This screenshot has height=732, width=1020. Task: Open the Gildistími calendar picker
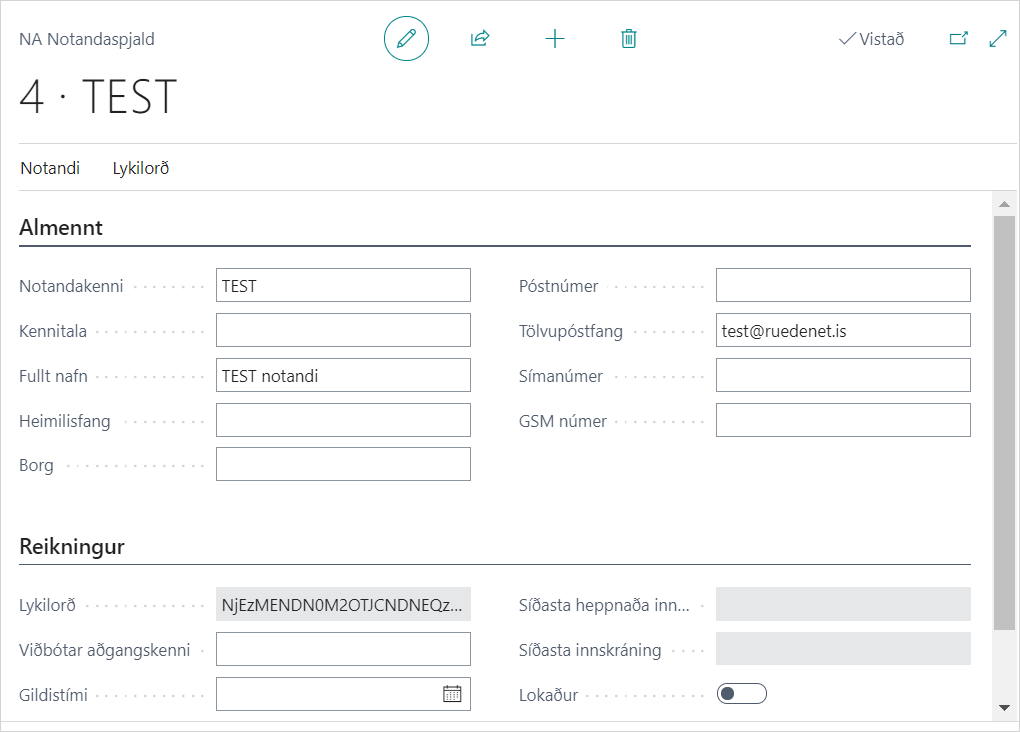click(x=452, y=694)
